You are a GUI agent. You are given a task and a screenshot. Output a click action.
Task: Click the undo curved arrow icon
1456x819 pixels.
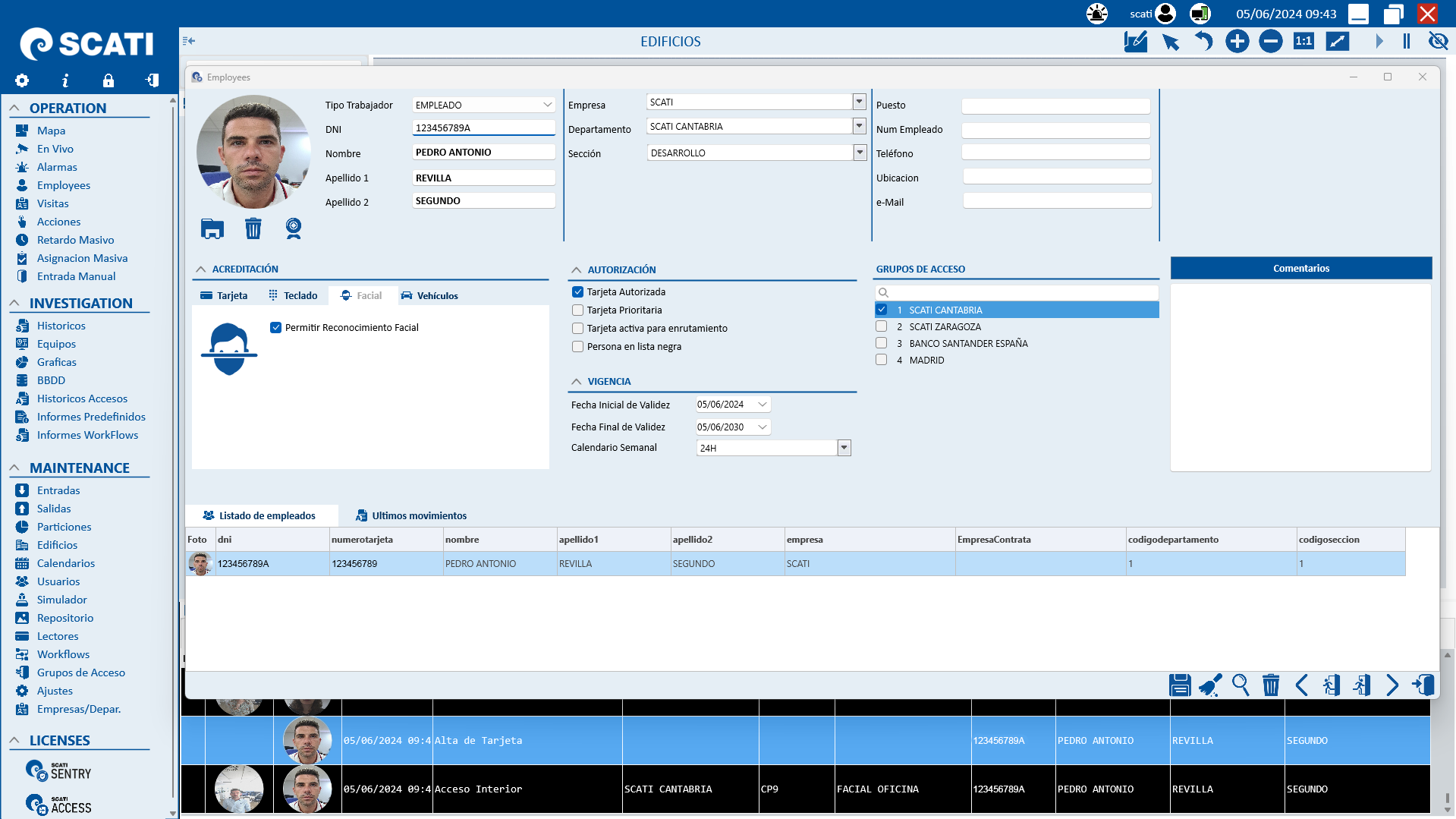pyautogui.click(x=1204, y=41)
